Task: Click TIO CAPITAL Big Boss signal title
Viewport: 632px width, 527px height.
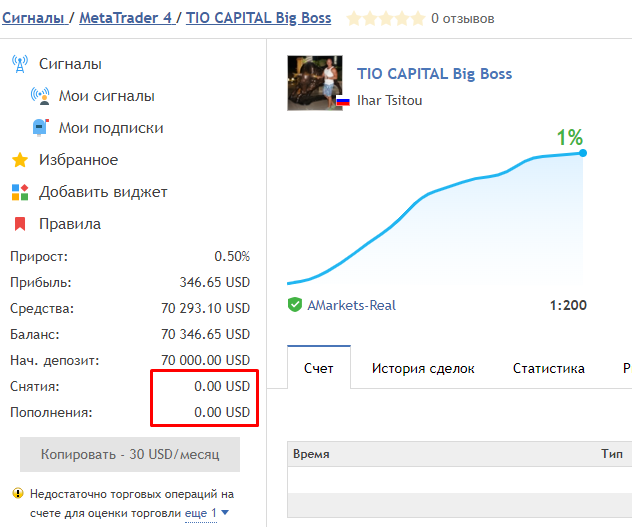Action: click(434, 74)
